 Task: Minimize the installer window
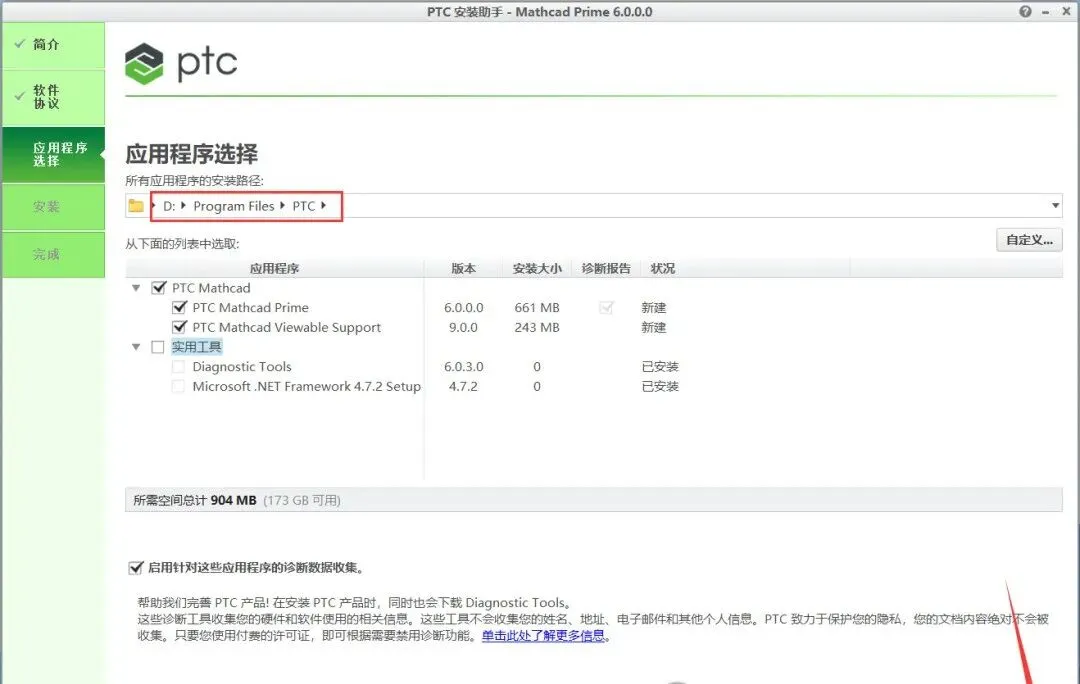[1046, 12]
